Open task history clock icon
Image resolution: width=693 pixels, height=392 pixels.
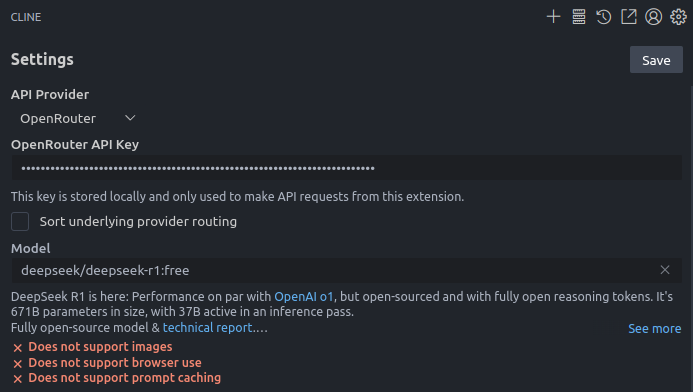[x=603, y=17]
